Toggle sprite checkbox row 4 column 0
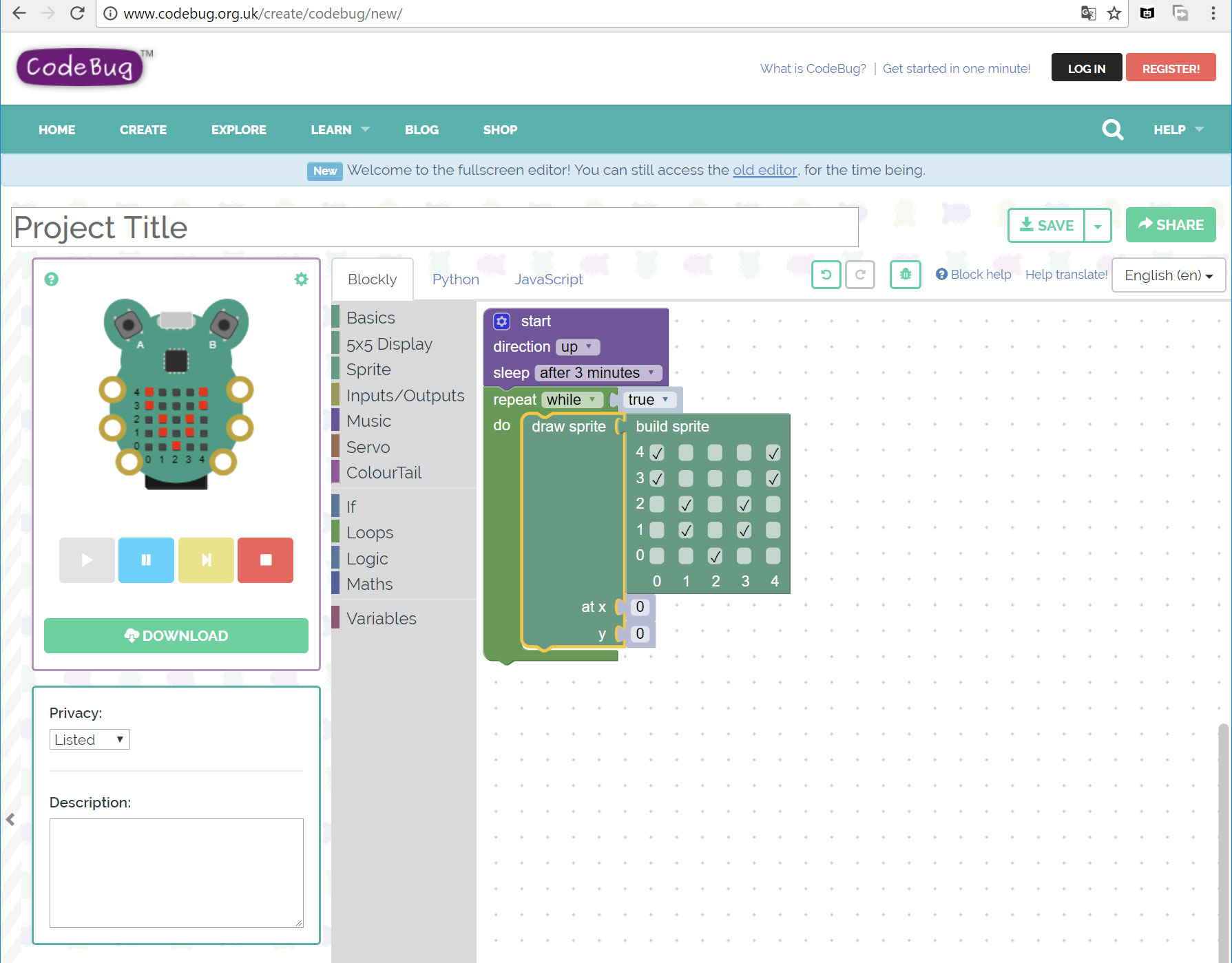The image size is (1232, 963). pos(657,453)
